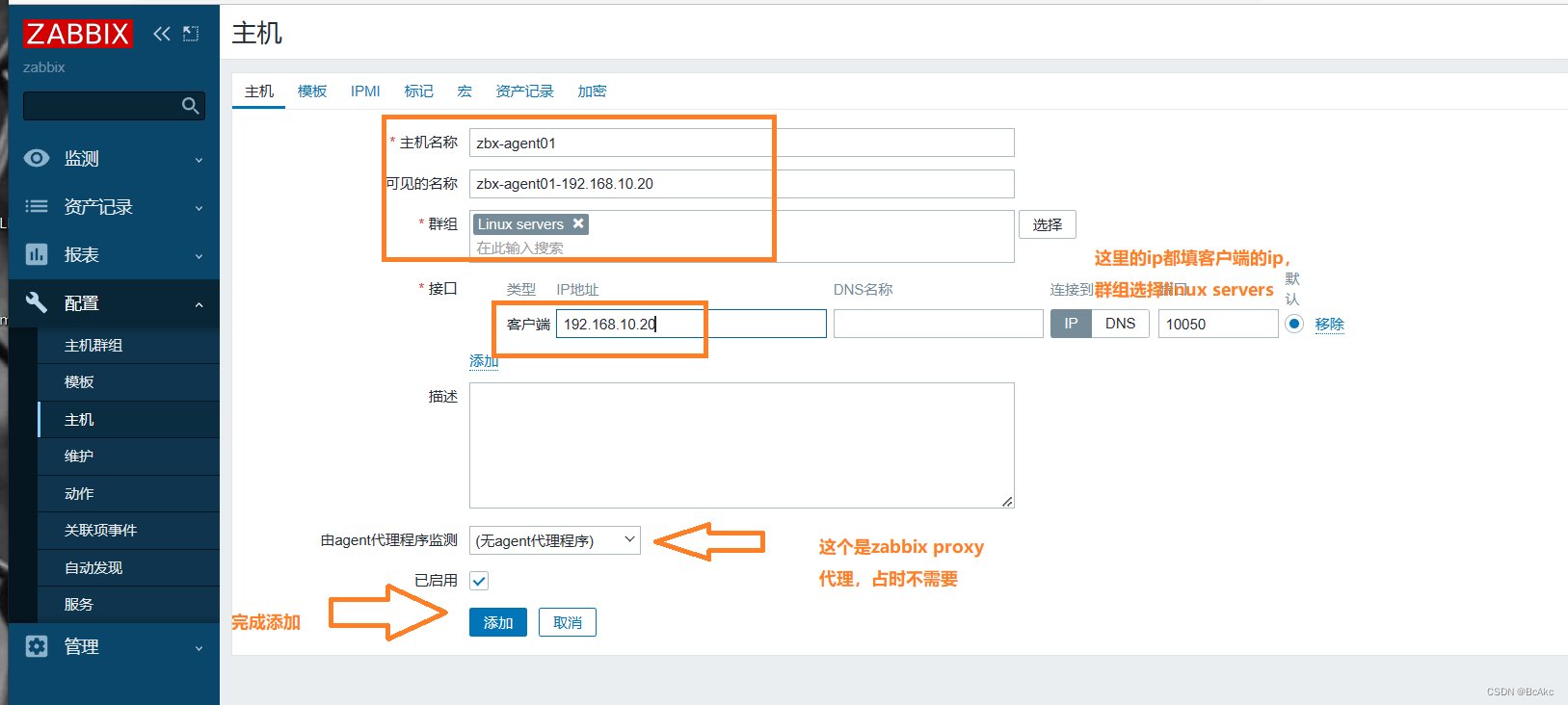Click the 移除 interface link
Screen dimensions: 1568x705
1329,325
